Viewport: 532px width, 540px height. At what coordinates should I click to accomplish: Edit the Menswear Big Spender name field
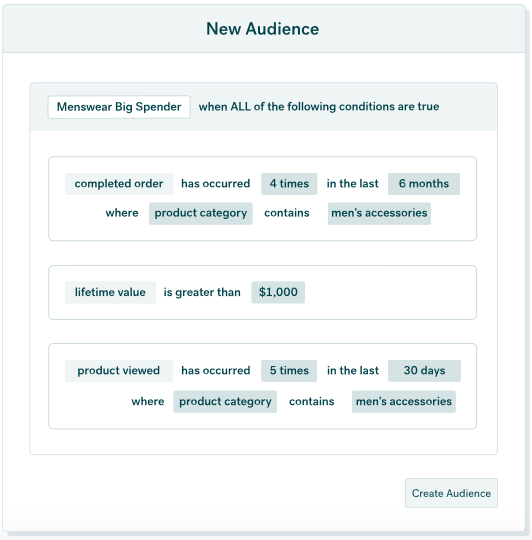119,107
